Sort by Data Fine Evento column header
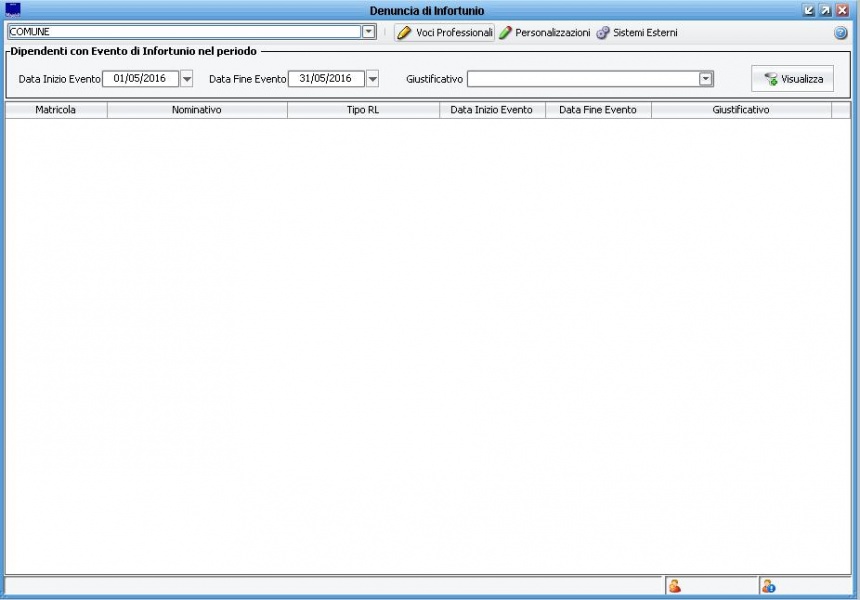This screenshot has width=860, height=600. 598,110
